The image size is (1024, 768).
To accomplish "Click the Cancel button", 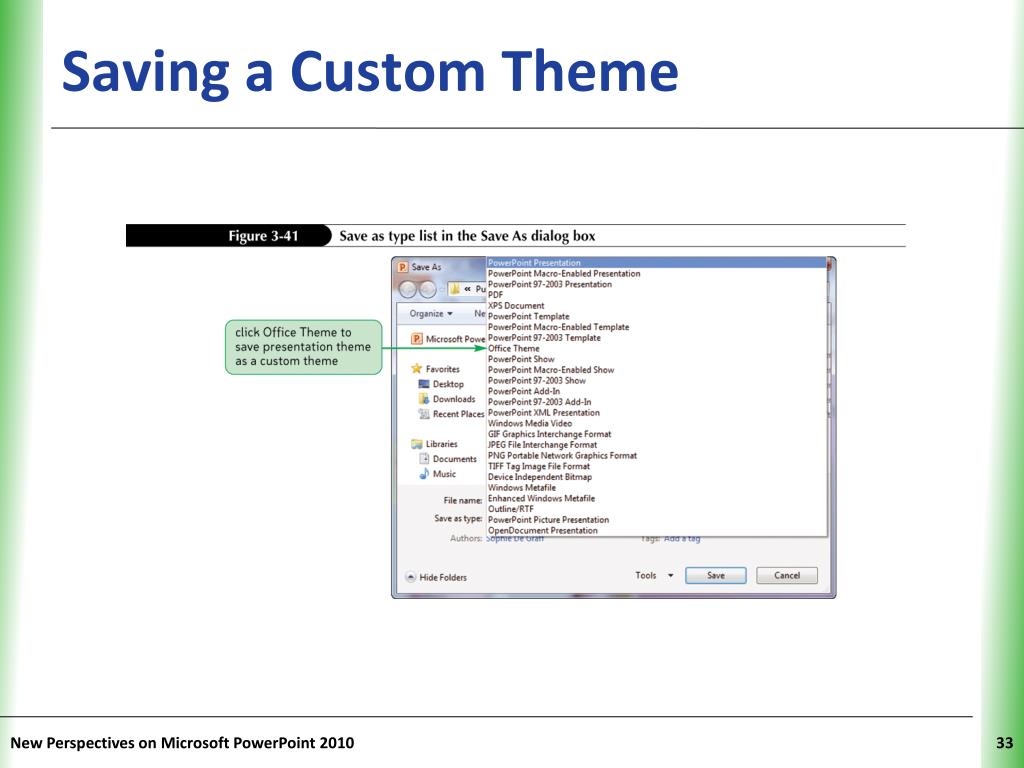I will tap(787, 575).
